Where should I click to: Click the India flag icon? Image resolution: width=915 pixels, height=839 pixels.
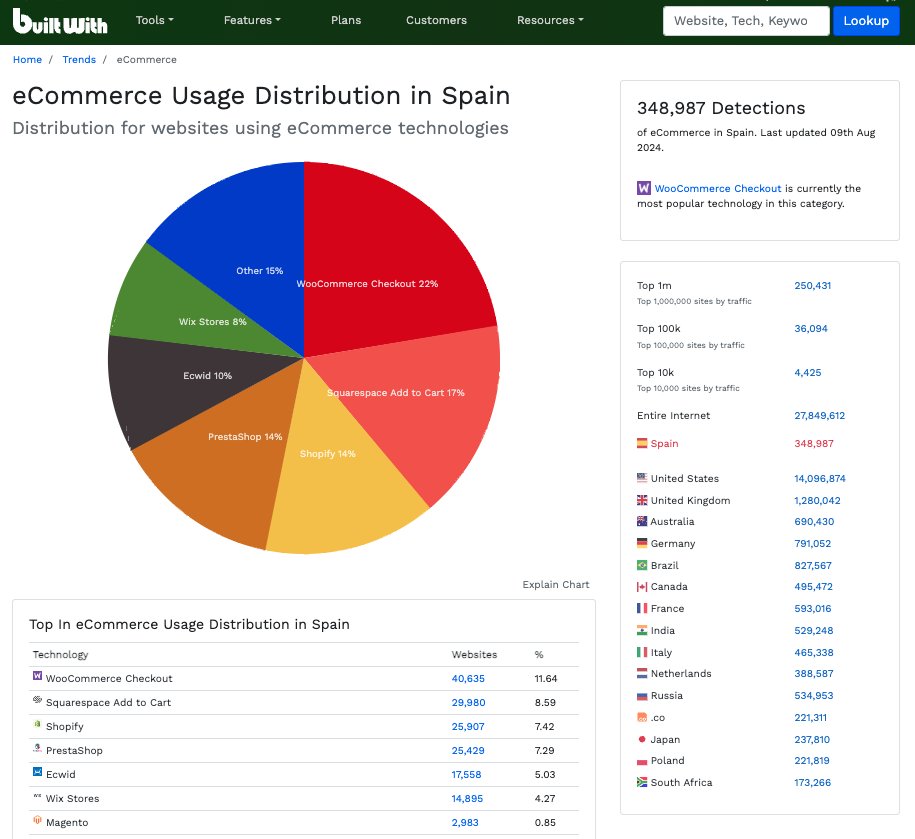pos(642,630)
